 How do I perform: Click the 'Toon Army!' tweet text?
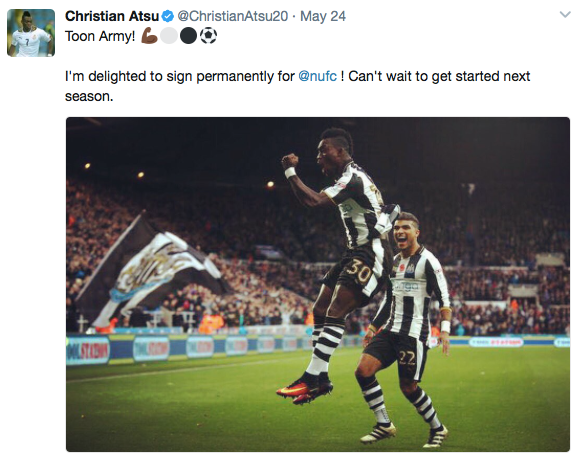(100, 36)
